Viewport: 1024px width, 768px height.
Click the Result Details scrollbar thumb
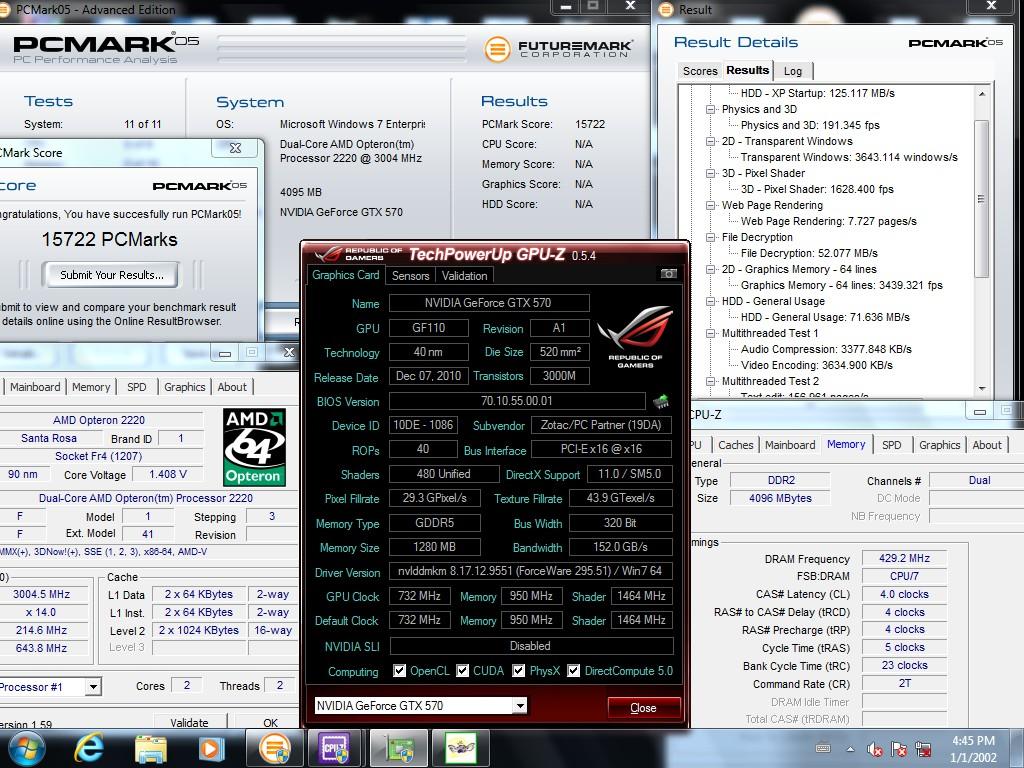tap(982, 199)
